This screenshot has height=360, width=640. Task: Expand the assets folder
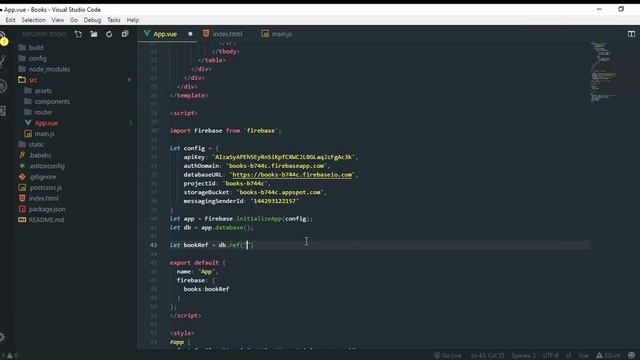(38, 91)
